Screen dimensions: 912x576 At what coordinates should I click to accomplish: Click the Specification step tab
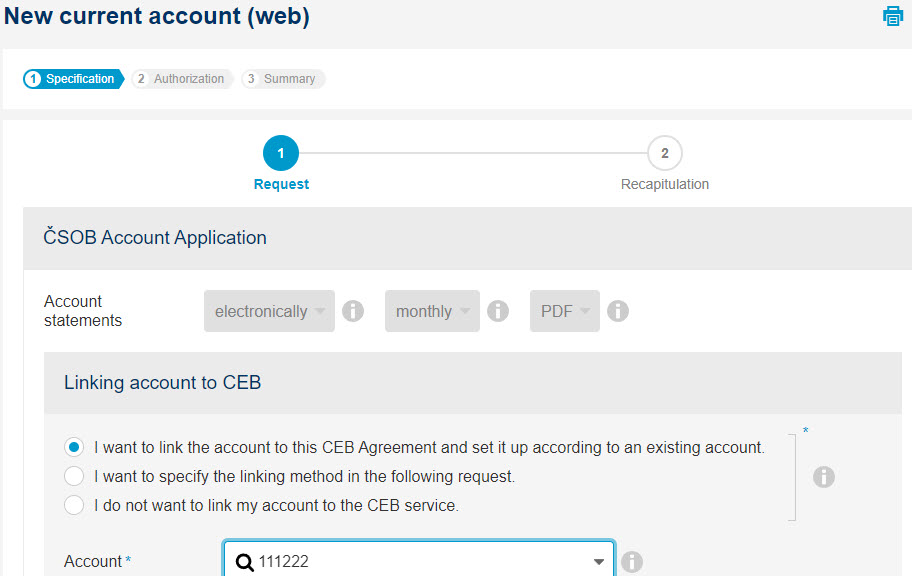73,79
